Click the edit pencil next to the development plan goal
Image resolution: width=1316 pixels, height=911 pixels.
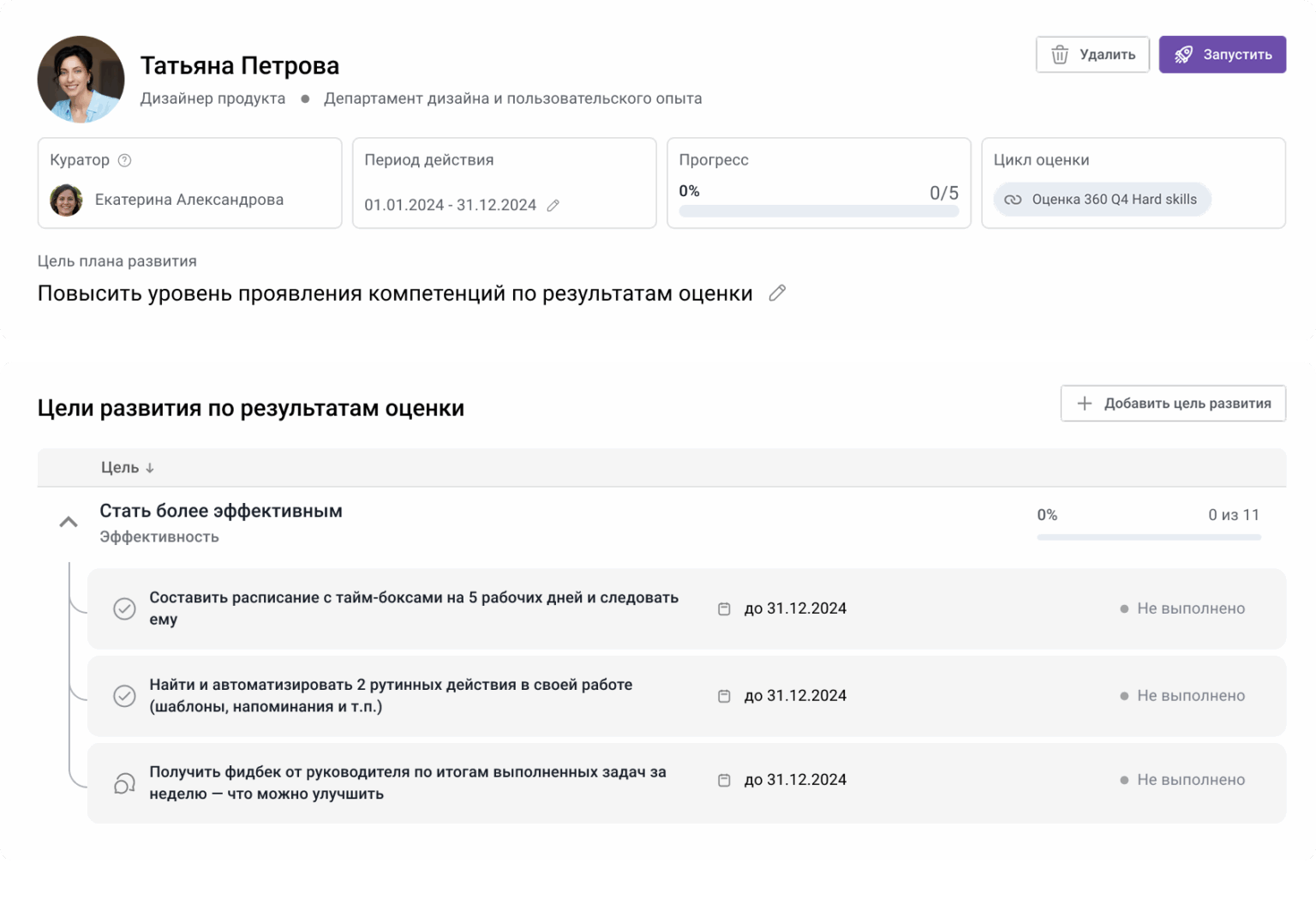(x=777, y=292)
